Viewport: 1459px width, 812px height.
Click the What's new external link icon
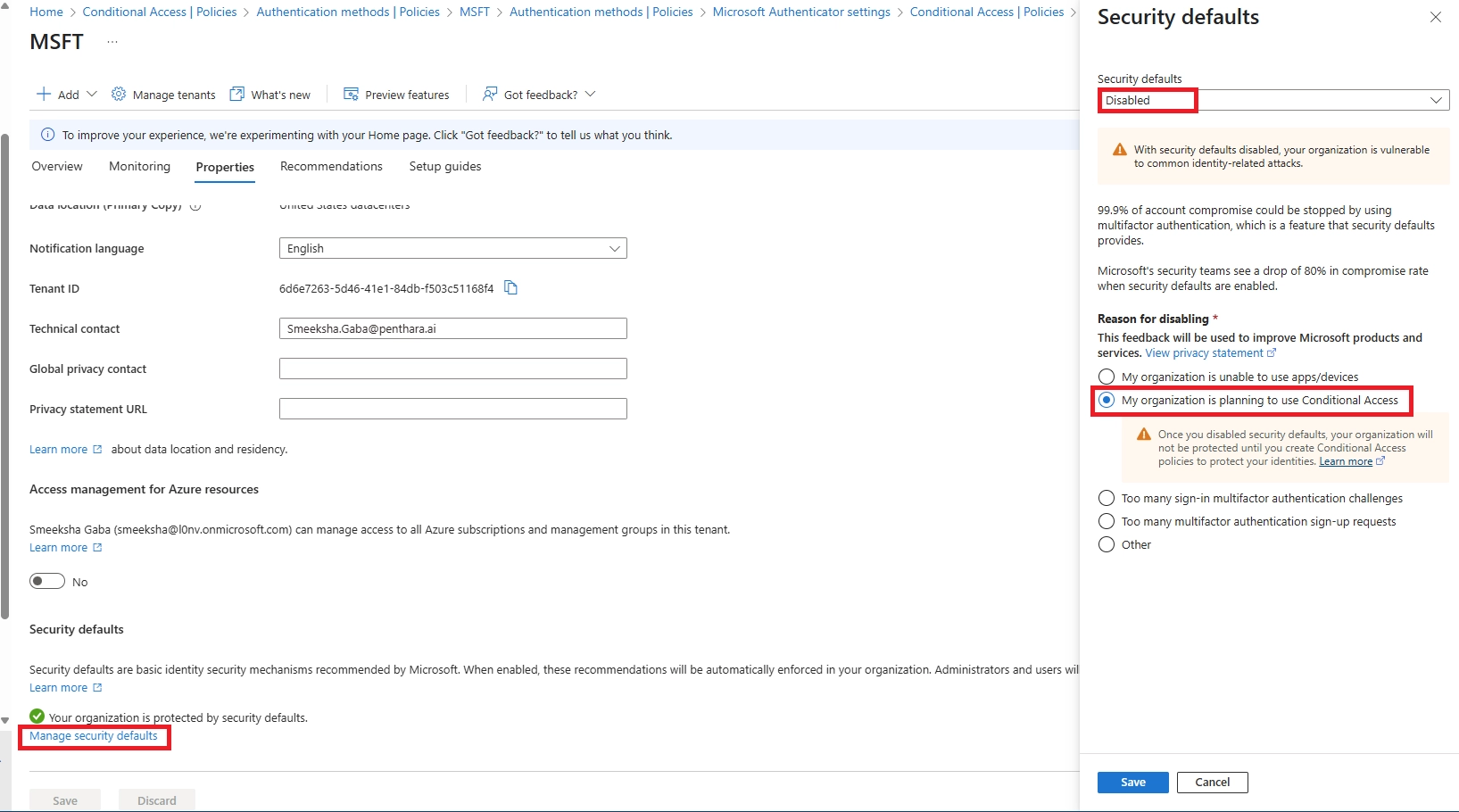[237, 94]
